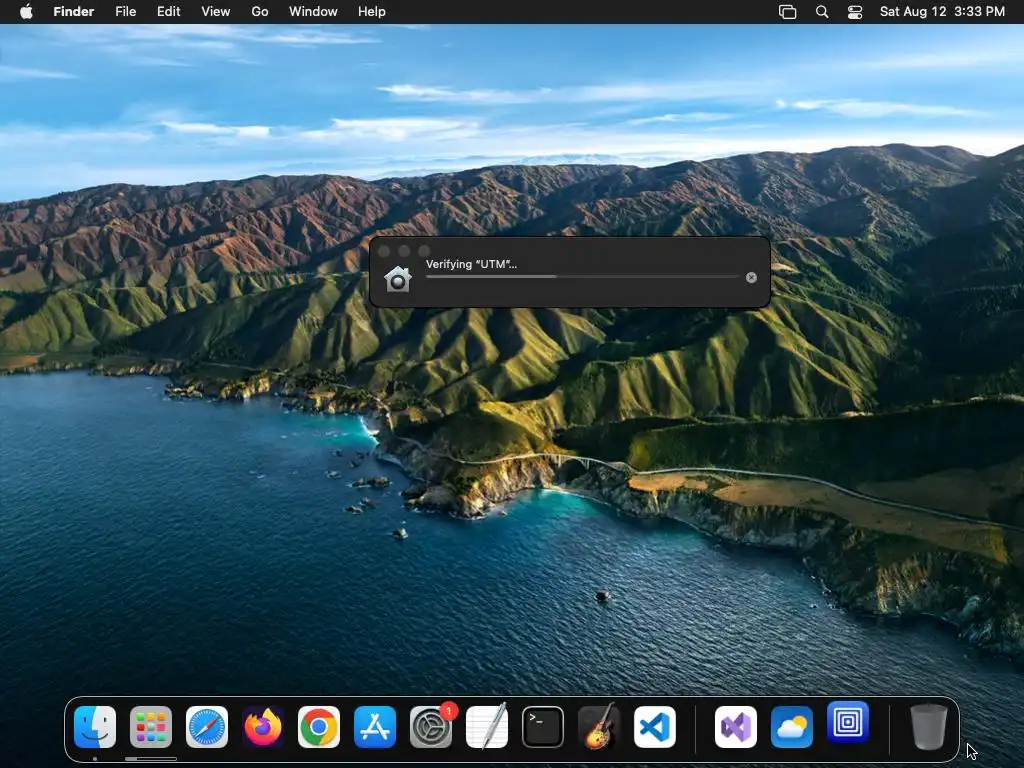Screen dimensions: 1024x768
Task: Click the Gatekeeper house icon in dialog
Action: (x=398, y=279)
